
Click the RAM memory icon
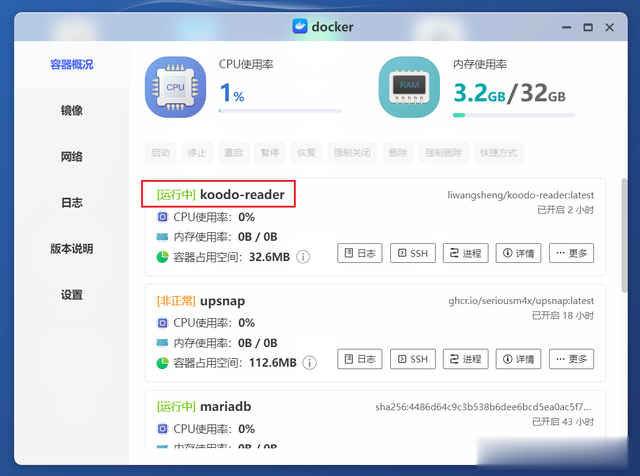pos(409,87)
